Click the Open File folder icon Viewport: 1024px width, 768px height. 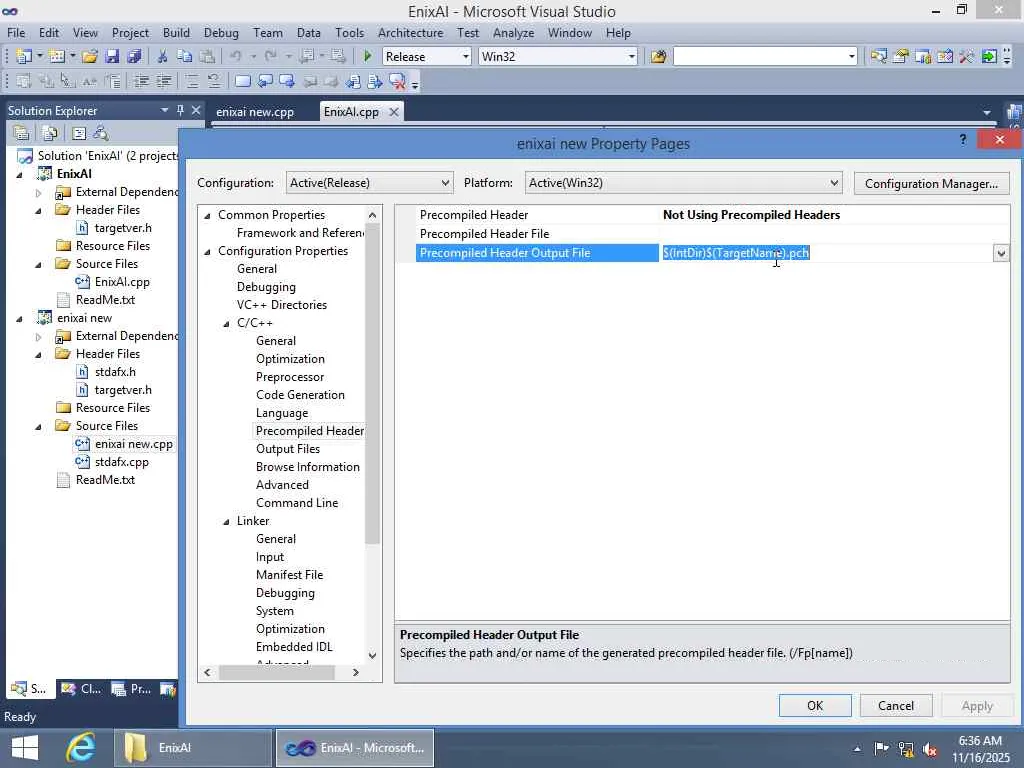tap(90, 57)
